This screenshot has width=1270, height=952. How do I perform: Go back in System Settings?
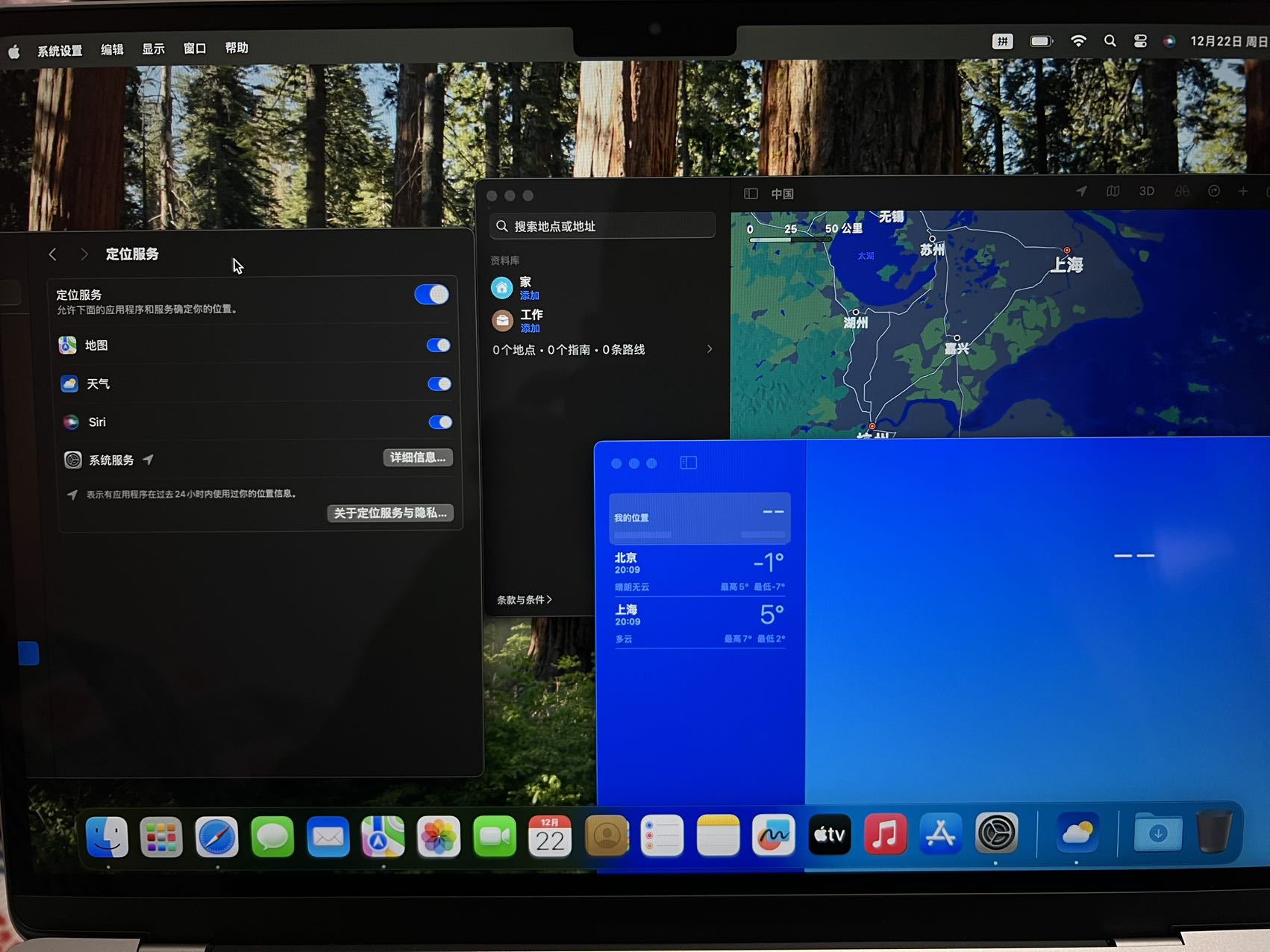[52, 254]
